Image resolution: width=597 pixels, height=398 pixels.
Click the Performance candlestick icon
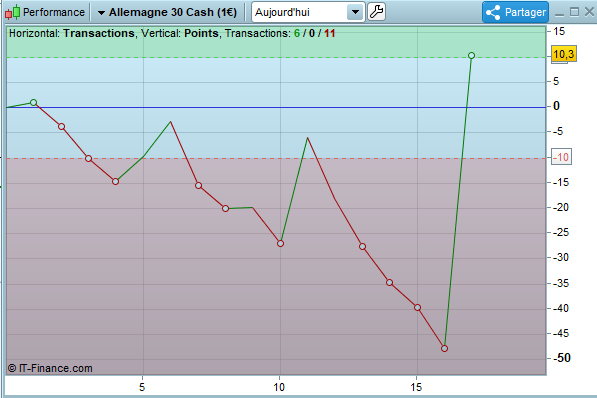click(12, 12)
